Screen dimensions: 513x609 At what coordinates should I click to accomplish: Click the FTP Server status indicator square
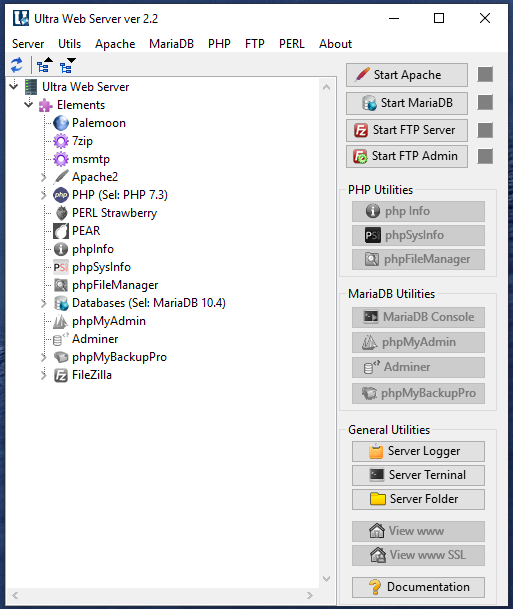485,130
